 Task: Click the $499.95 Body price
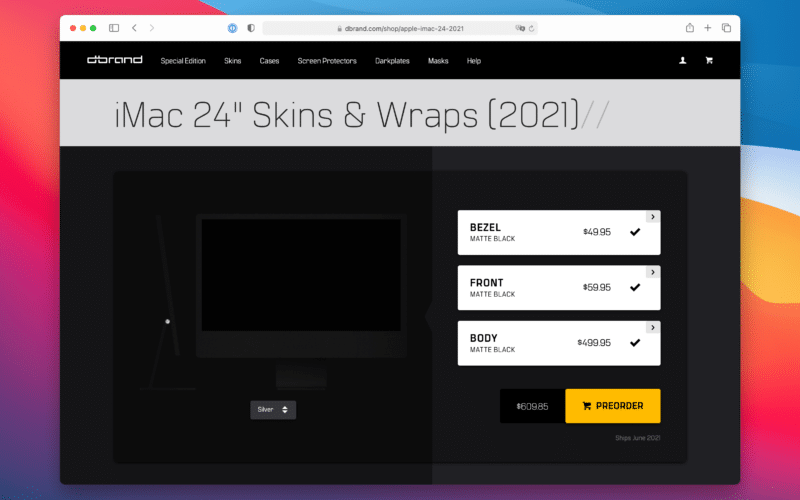(594, 343)
